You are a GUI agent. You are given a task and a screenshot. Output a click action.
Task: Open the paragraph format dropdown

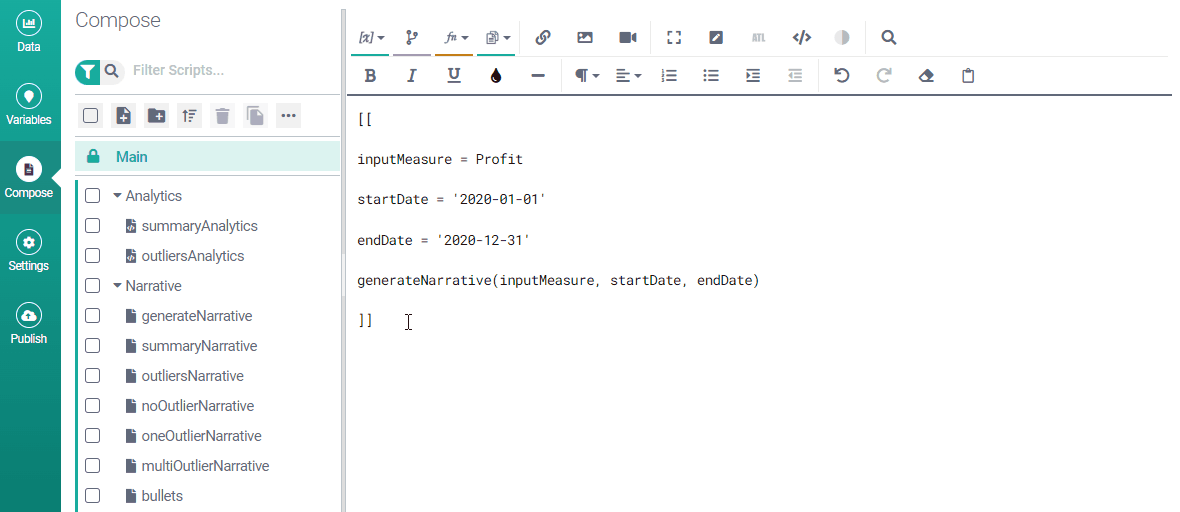click(x=586, y=76)
